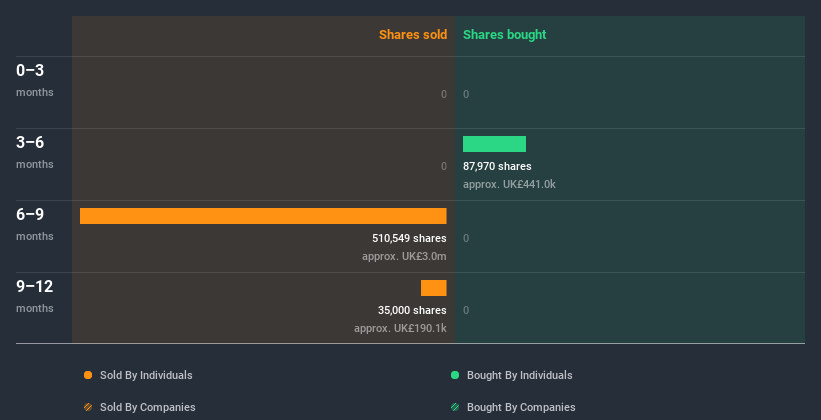Click the 87,970 shares value
Viewport: 821px width, 420px height.
[497, 166]
